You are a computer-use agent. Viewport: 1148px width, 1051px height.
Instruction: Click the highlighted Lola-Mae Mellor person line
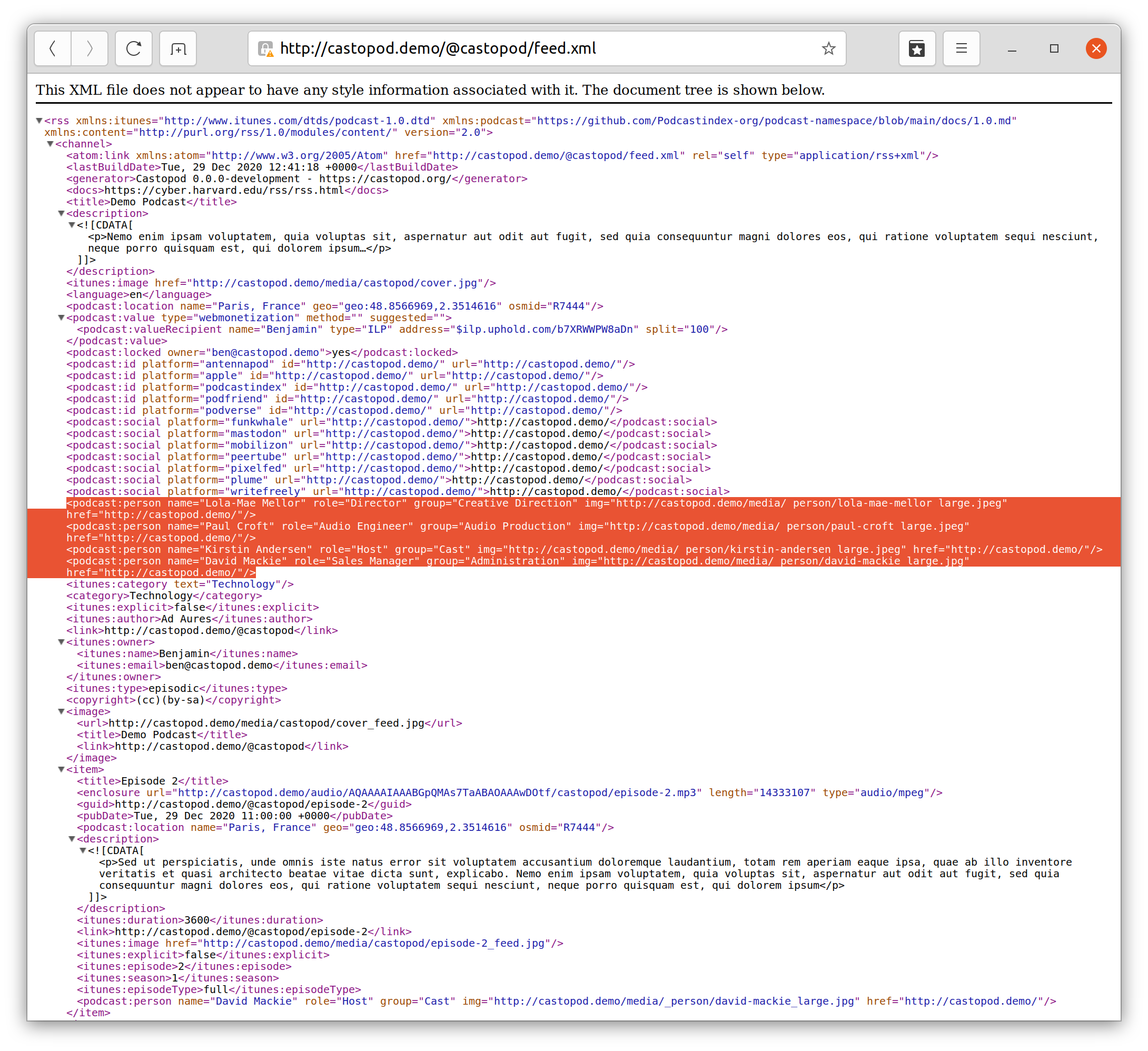(537, 509)
